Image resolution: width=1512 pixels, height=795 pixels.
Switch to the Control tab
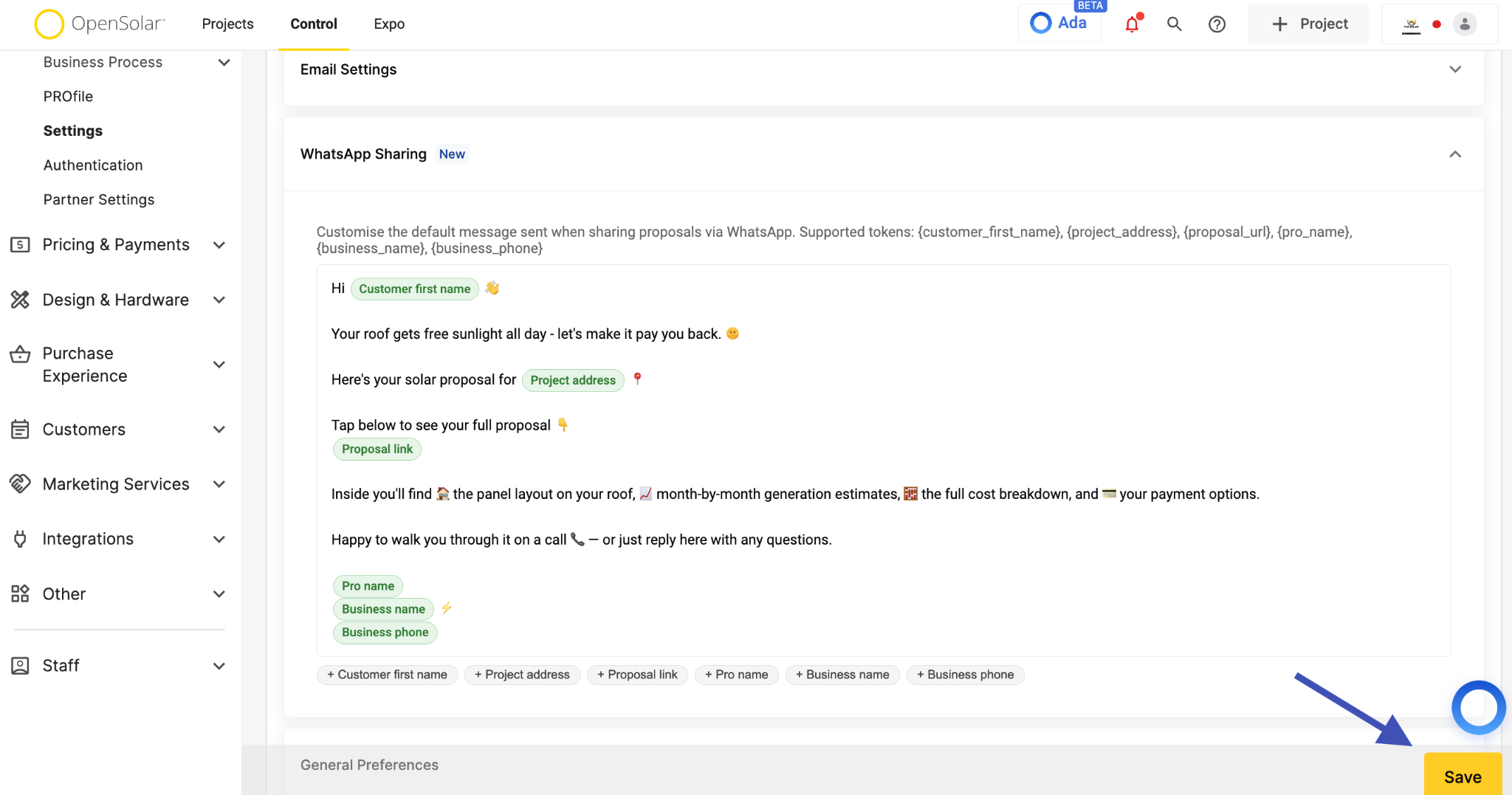(x=314, y=24)
